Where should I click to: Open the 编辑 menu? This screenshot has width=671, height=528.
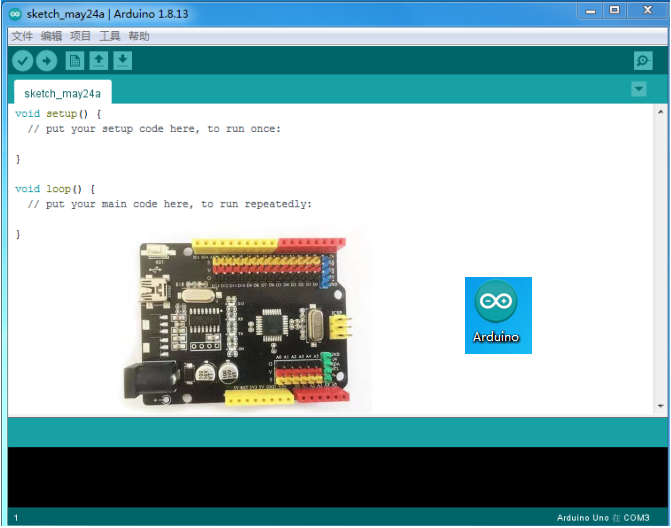click(51, 36)
